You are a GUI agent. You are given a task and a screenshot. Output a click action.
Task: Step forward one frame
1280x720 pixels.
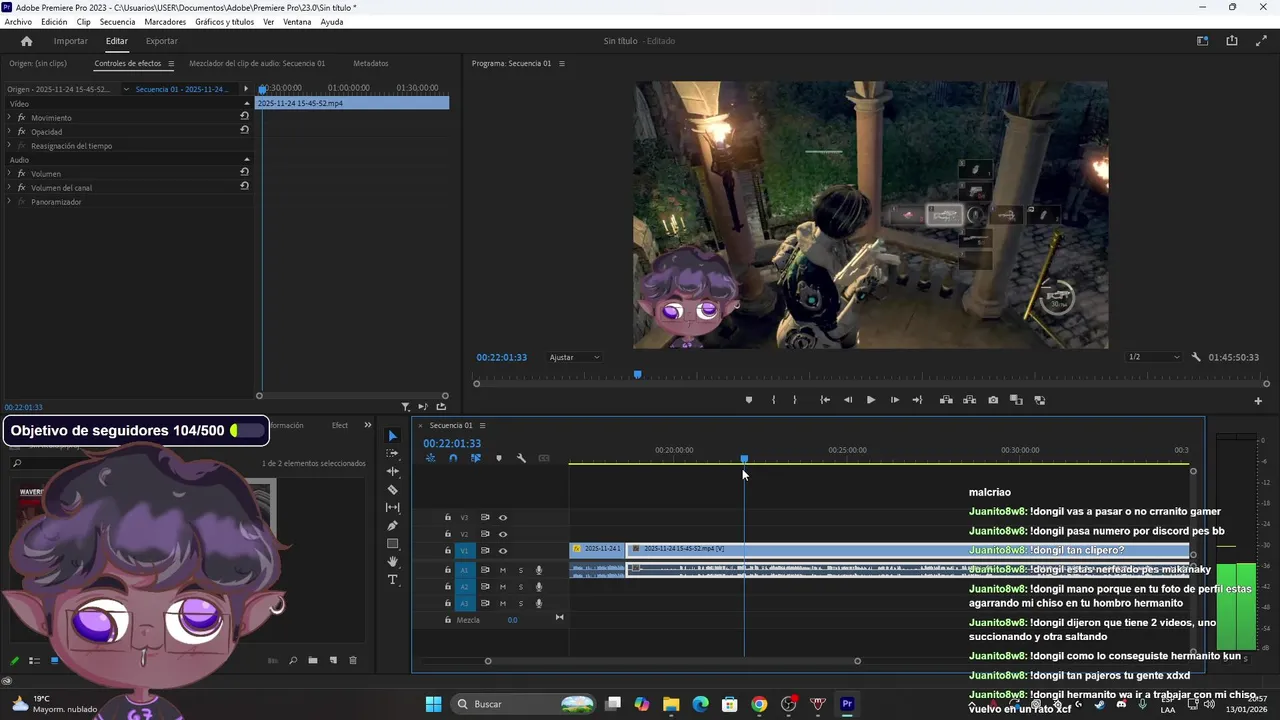coord(895,400)
